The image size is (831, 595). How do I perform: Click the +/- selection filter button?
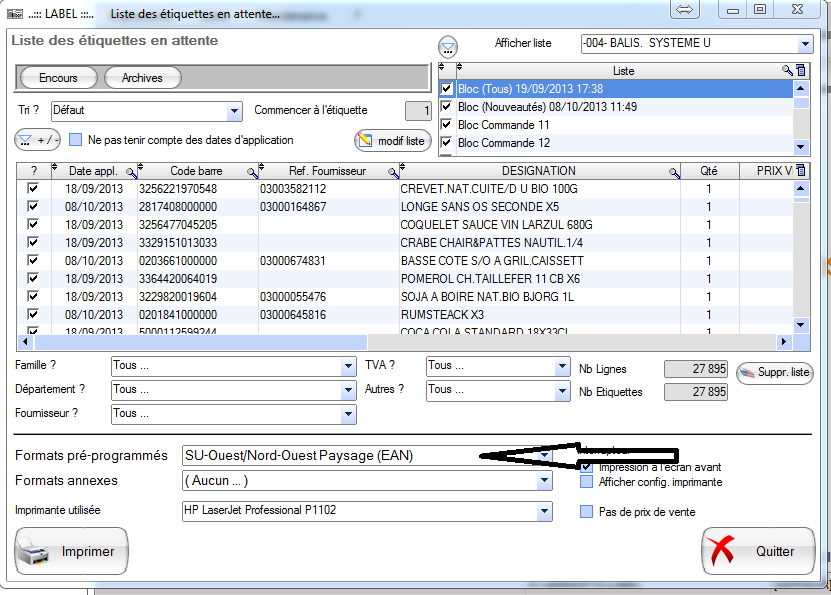point(38,140)
